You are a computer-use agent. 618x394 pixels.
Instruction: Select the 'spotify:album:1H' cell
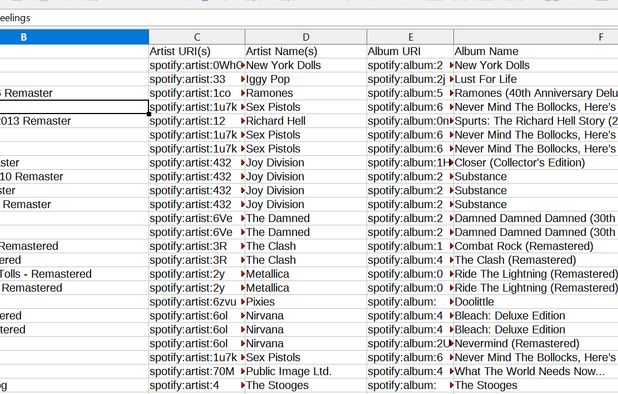[410, 163]
